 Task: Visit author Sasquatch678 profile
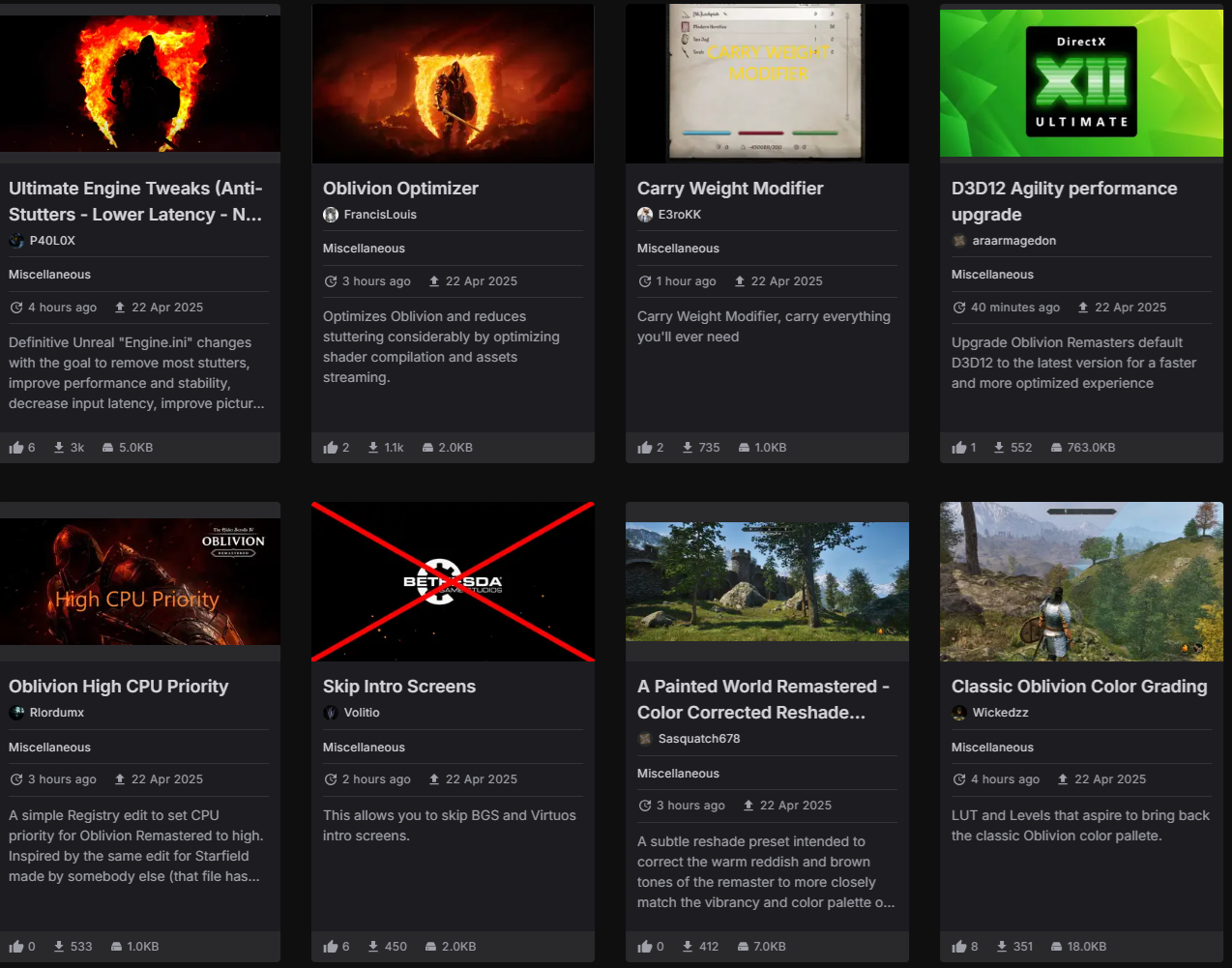(699, 739)
